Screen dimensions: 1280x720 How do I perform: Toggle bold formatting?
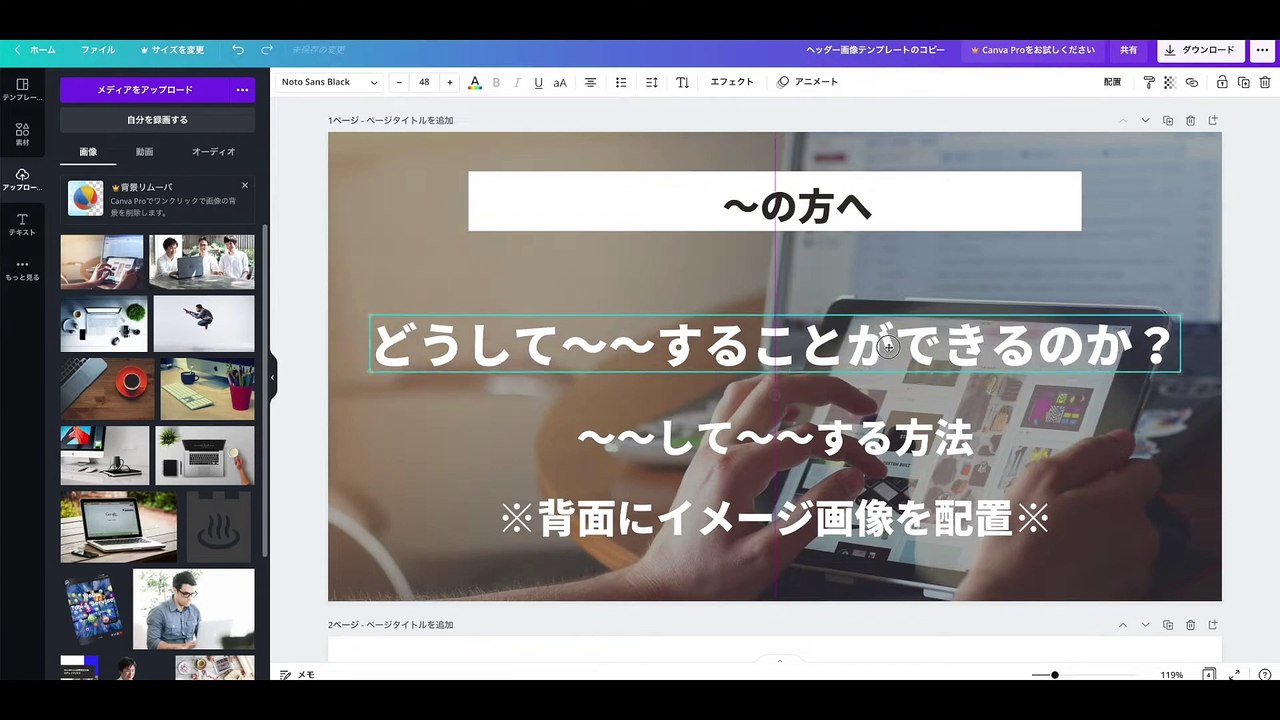click(x=496, y=82)
